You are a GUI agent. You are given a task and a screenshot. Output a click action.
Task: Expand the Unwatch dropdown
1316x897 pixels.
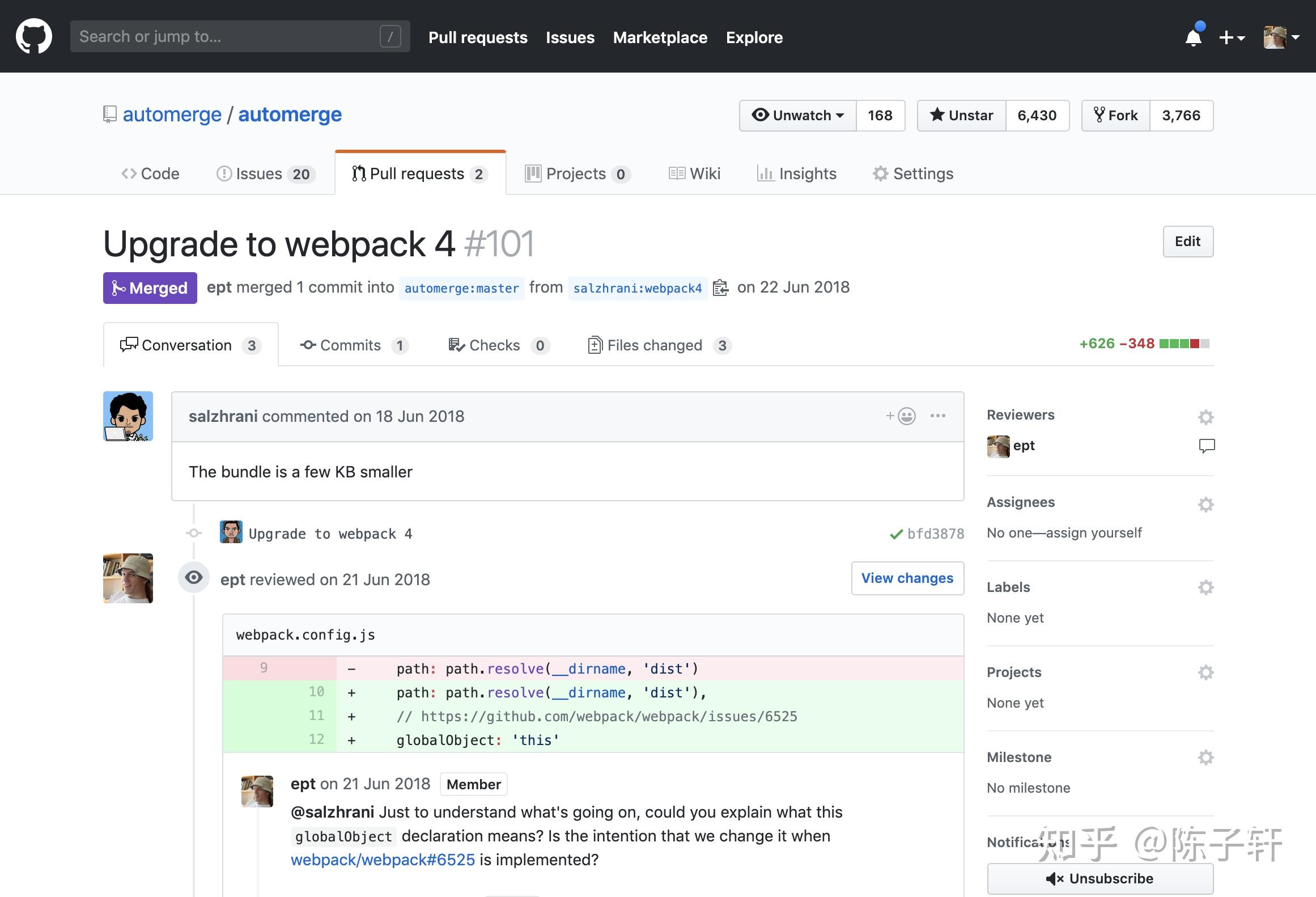798,116
